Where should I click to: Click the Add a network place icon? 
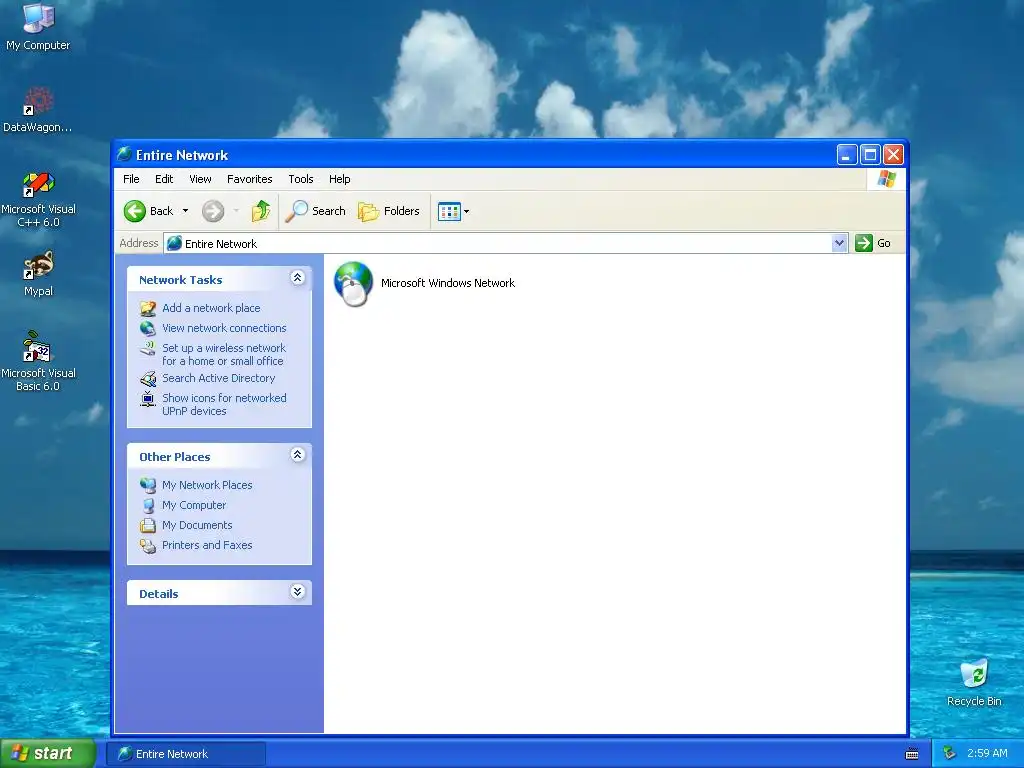click(148, 308)
